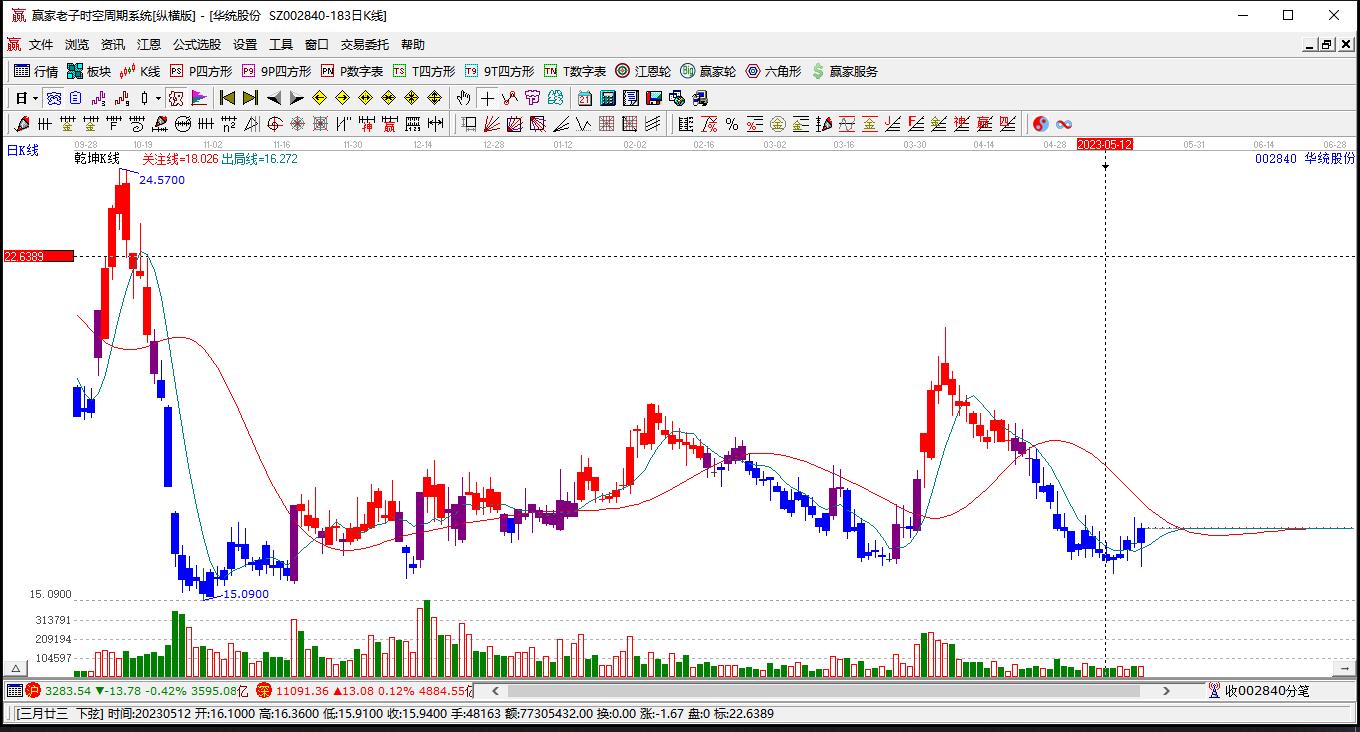The width and height of the screenshot is (1360, 732).
Task: Click Shenzhen index 11091.36 in status bar
Action: pos(302,690)
